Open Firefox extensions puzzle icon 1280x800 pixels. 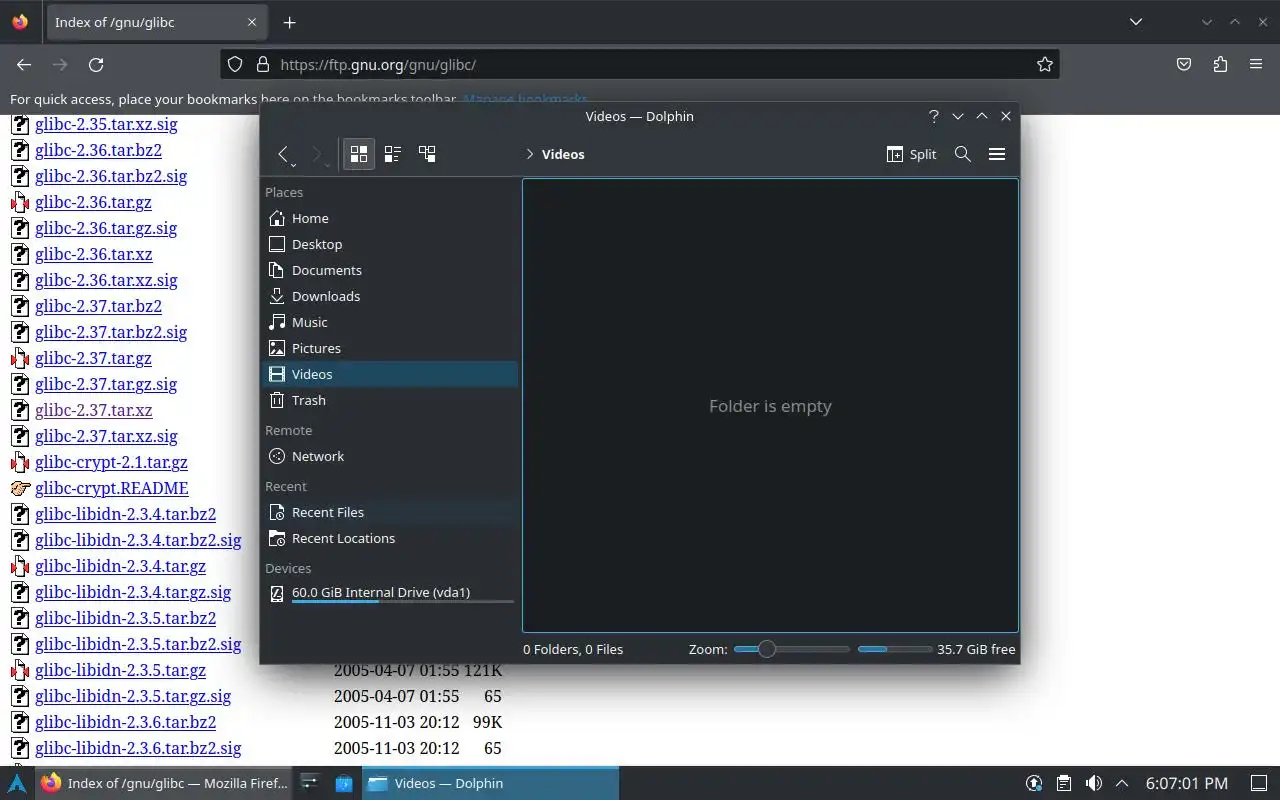tap(1220, 64)
